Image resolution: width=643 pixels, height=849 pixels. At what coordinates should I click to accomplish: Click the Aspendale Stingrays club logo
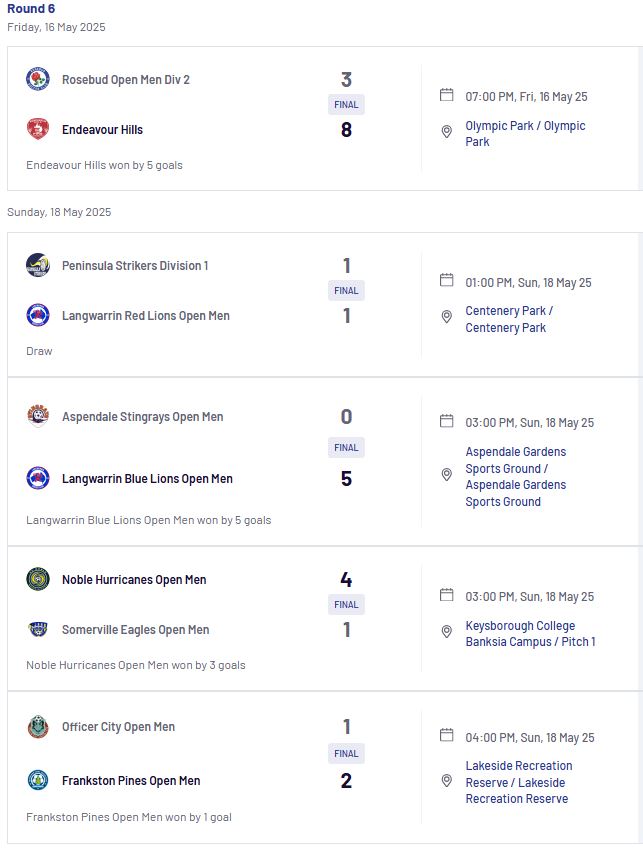[38, 416]
